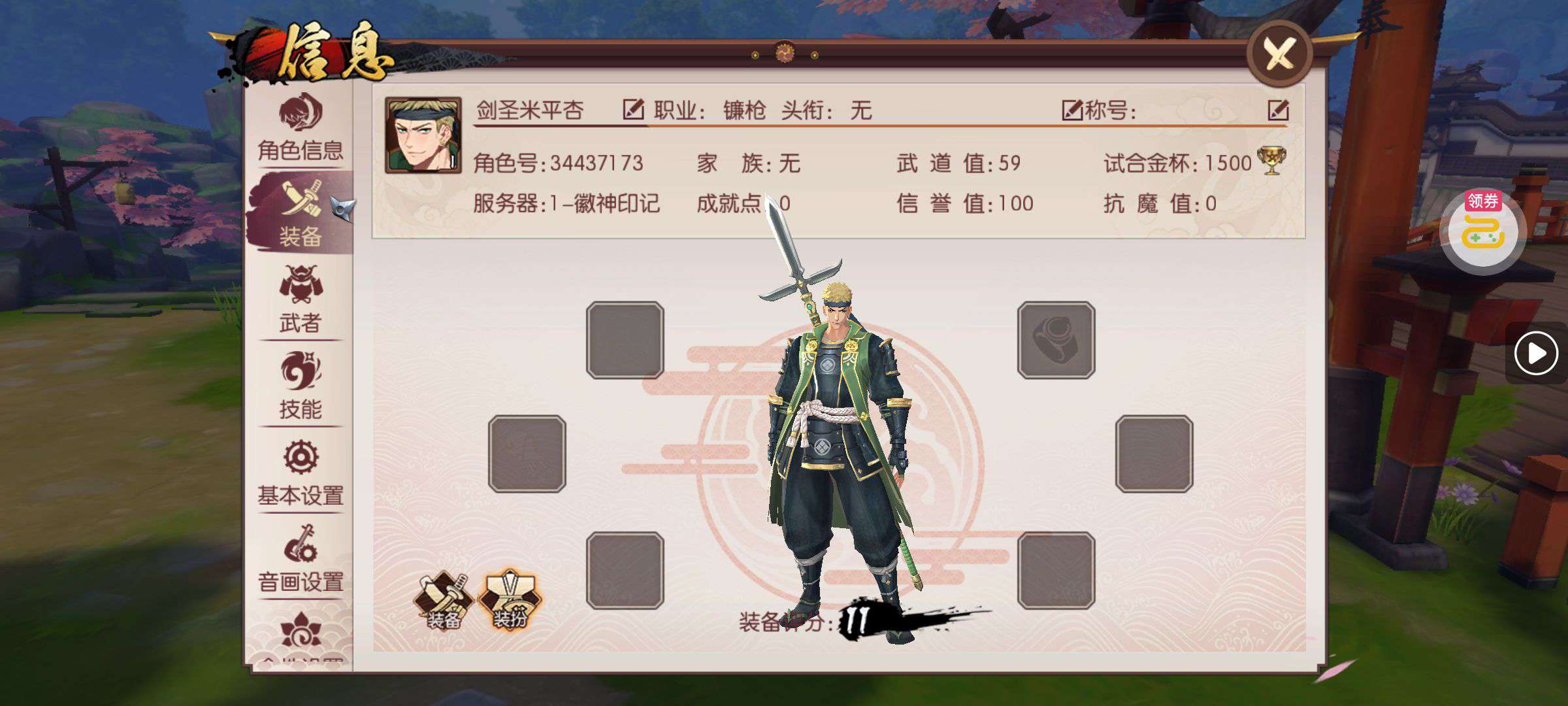Select the ring equipment slot
The image size is (1568, 706).
click(1056, 340)
